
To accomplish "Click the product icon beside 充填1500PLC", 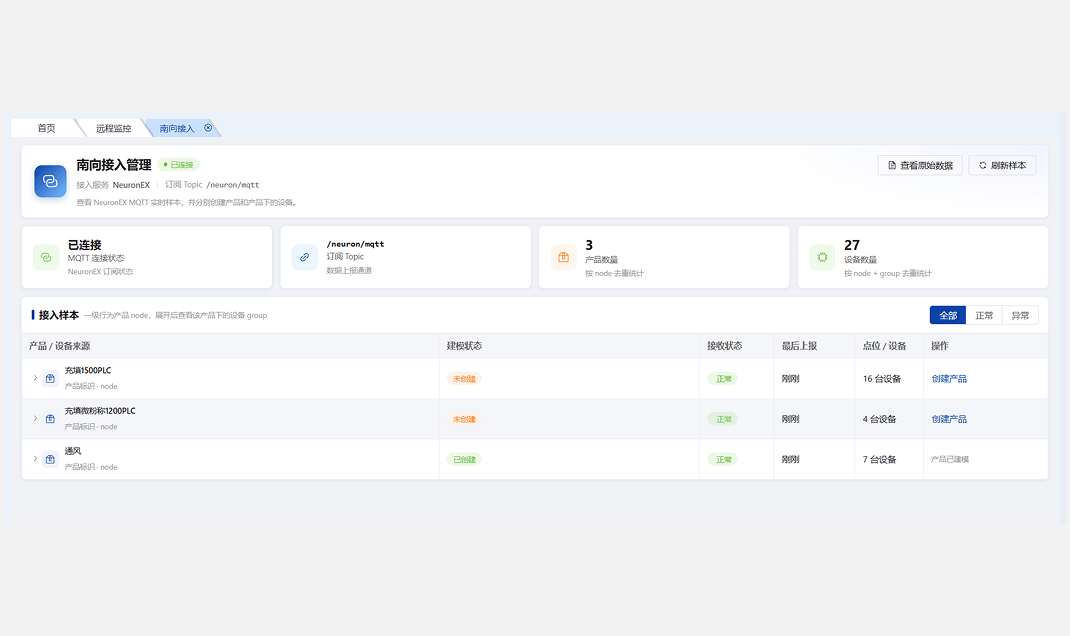I will click(x=50, y=378).
